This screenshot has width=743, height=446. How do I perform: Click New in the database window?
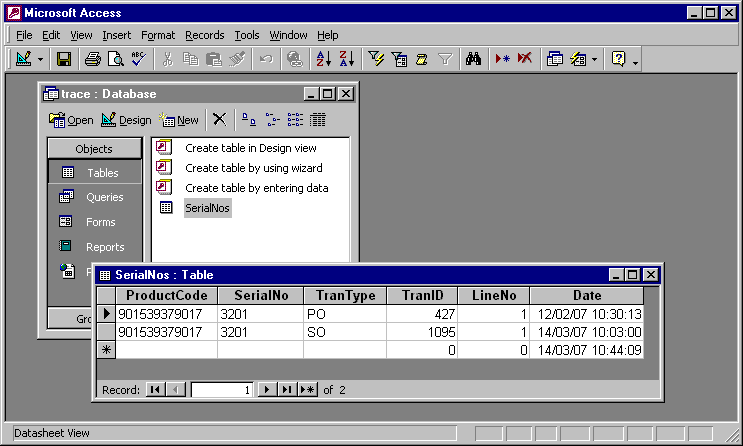pos(179,120)
